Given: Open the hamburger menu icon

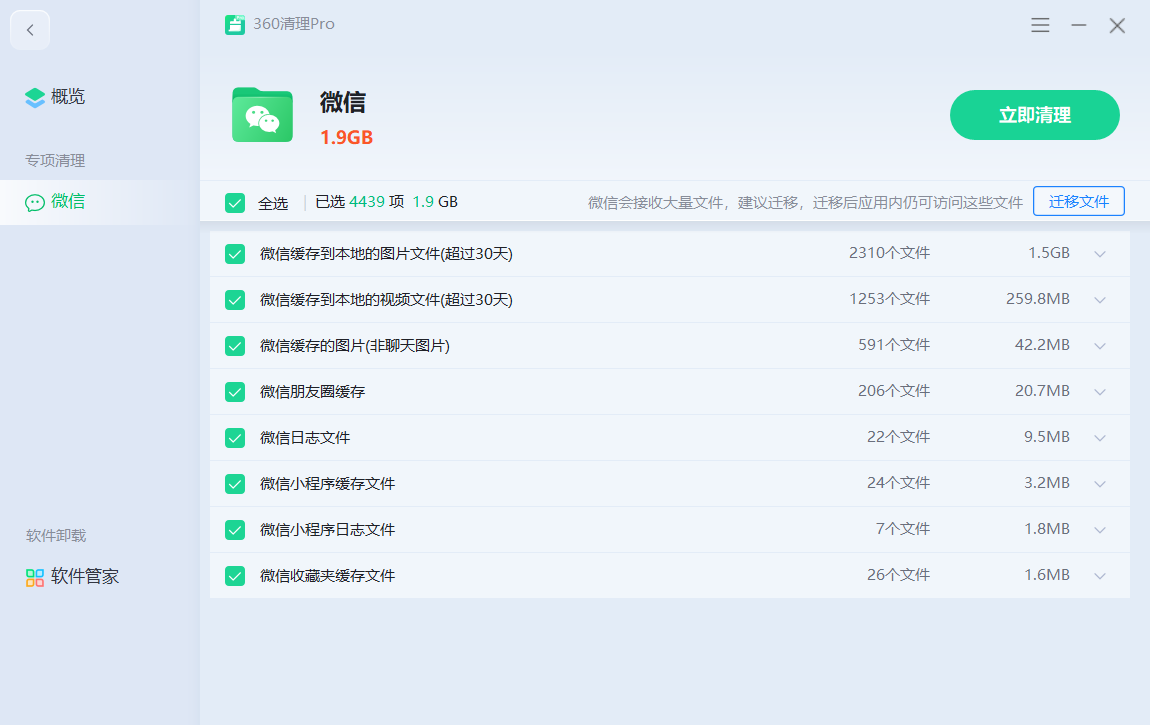Looking at the screenshot, I should pos(1040,25).
